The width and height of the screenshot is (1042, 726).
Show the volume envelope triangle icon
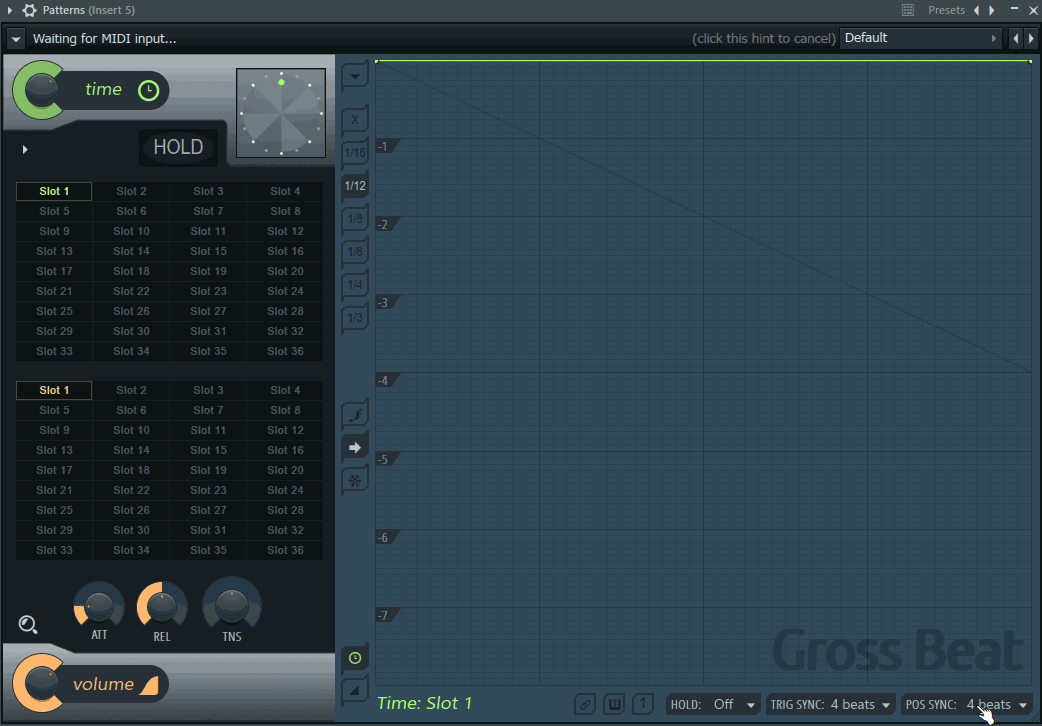point(355,691)
